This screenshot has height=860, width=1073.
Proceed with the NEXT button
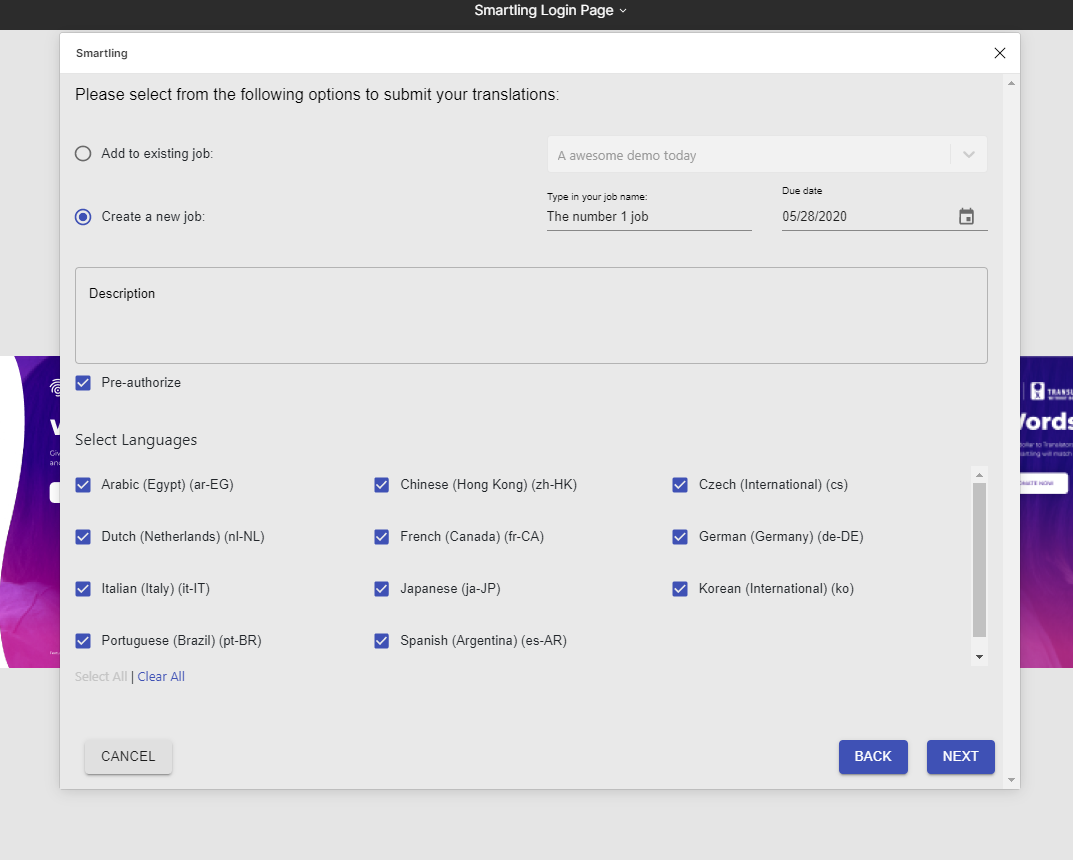[961, 757]
